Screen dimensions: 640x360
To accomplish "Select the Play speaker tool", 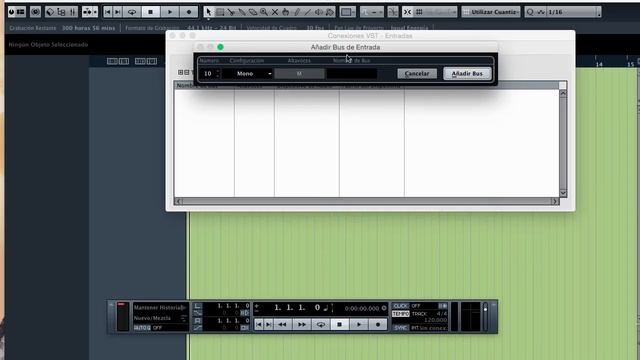I will click(319, 12).
